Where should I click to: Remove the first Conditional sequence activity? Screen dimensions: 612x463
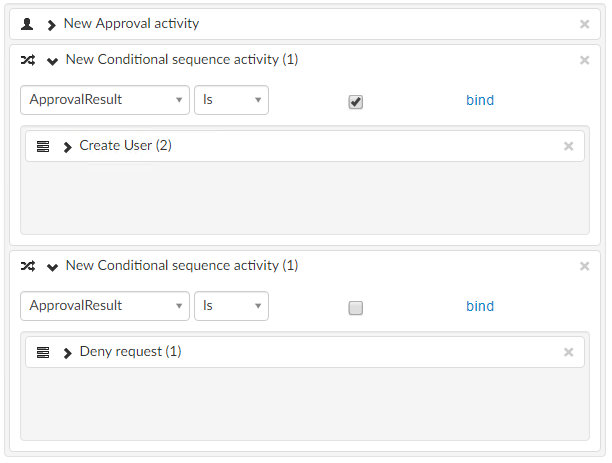click(x=585, y=60)
